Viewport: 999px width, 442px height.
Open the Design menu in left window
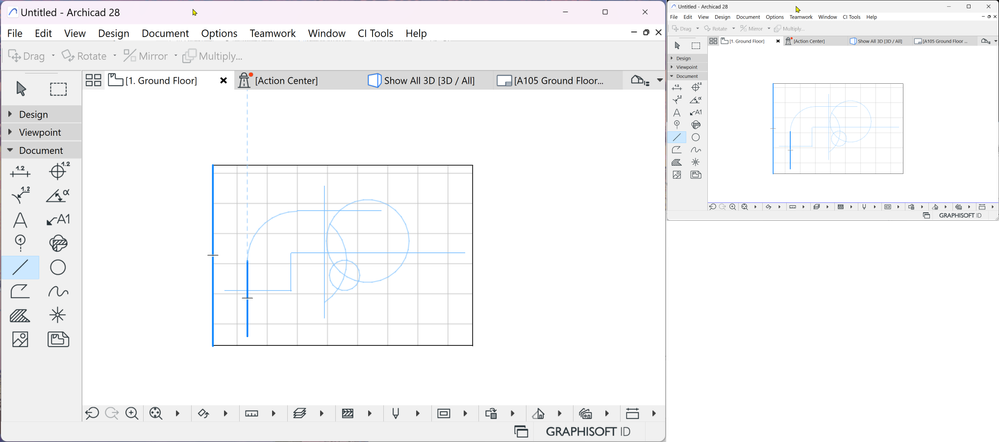coord(113,33)
